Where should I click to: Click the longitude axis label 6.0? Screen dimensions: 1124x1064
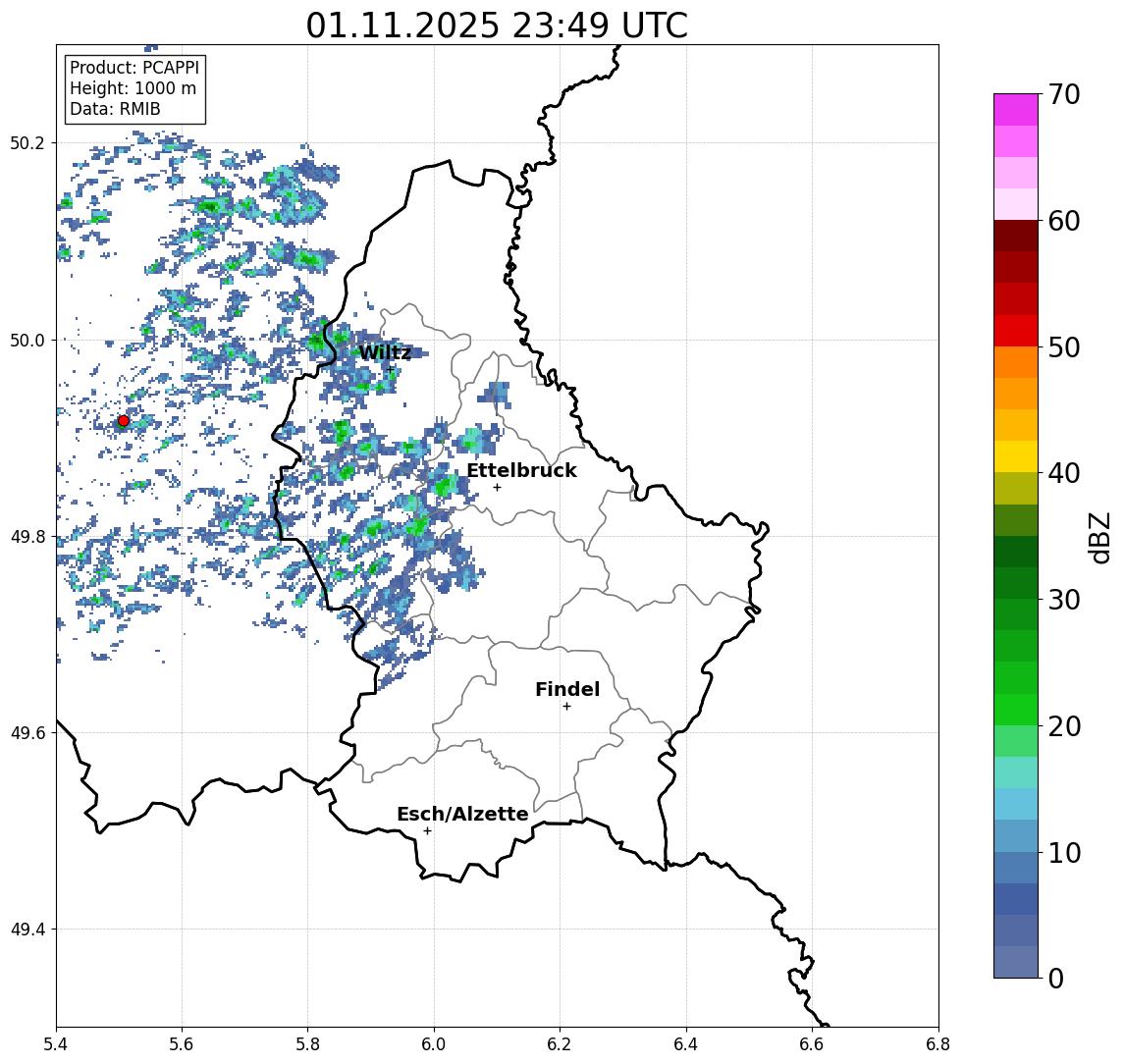coord(434,1044)
